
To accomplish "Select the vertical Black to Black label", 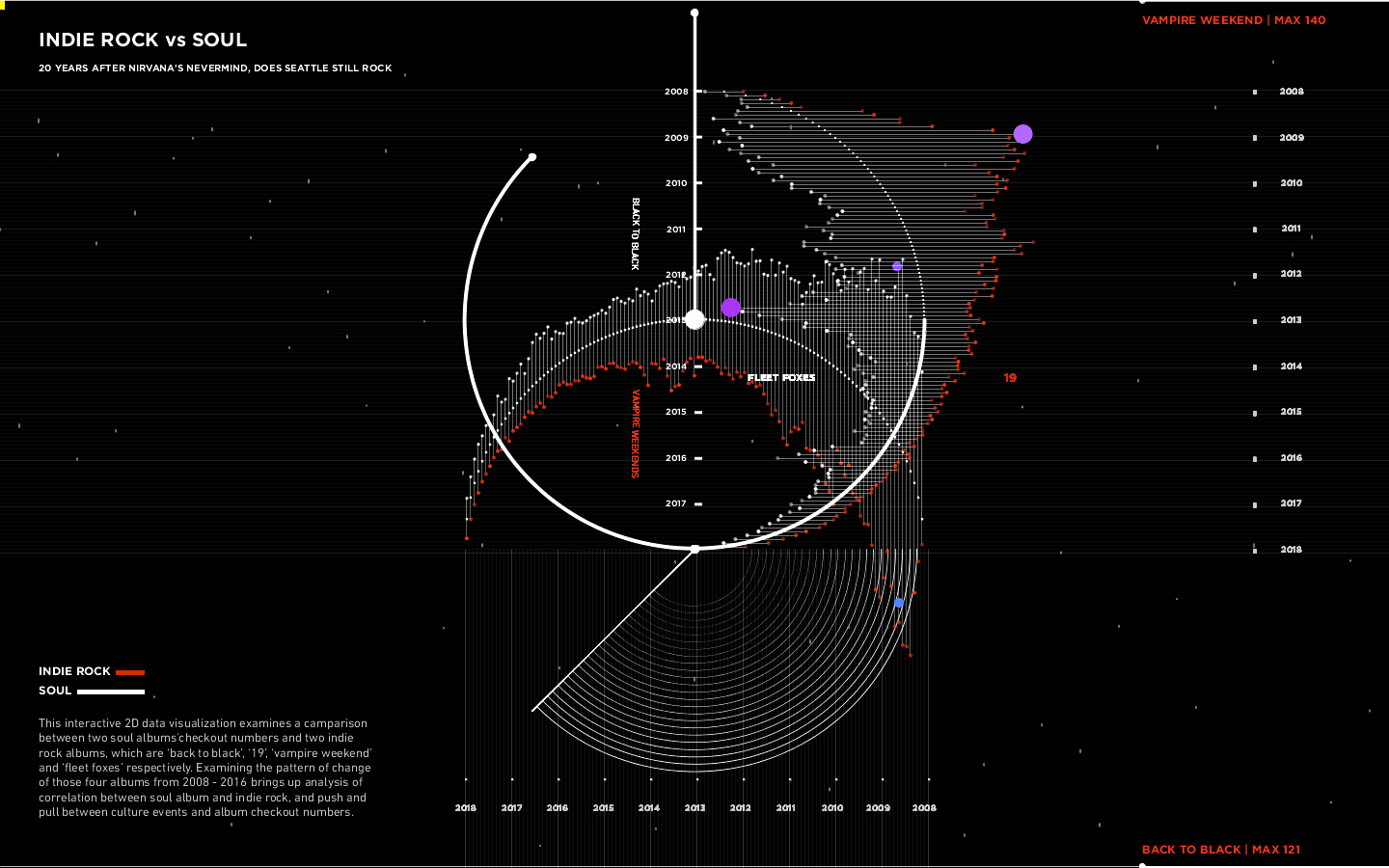I will point(636,233).
